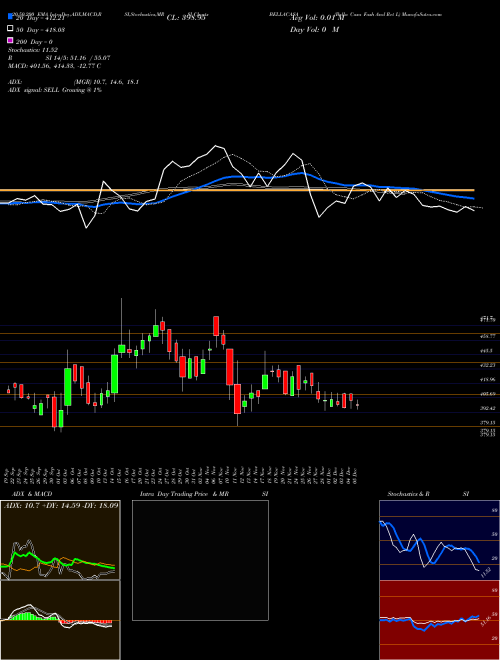Click the MACD values line
The image size is (500, 660).
pos(54,66)
